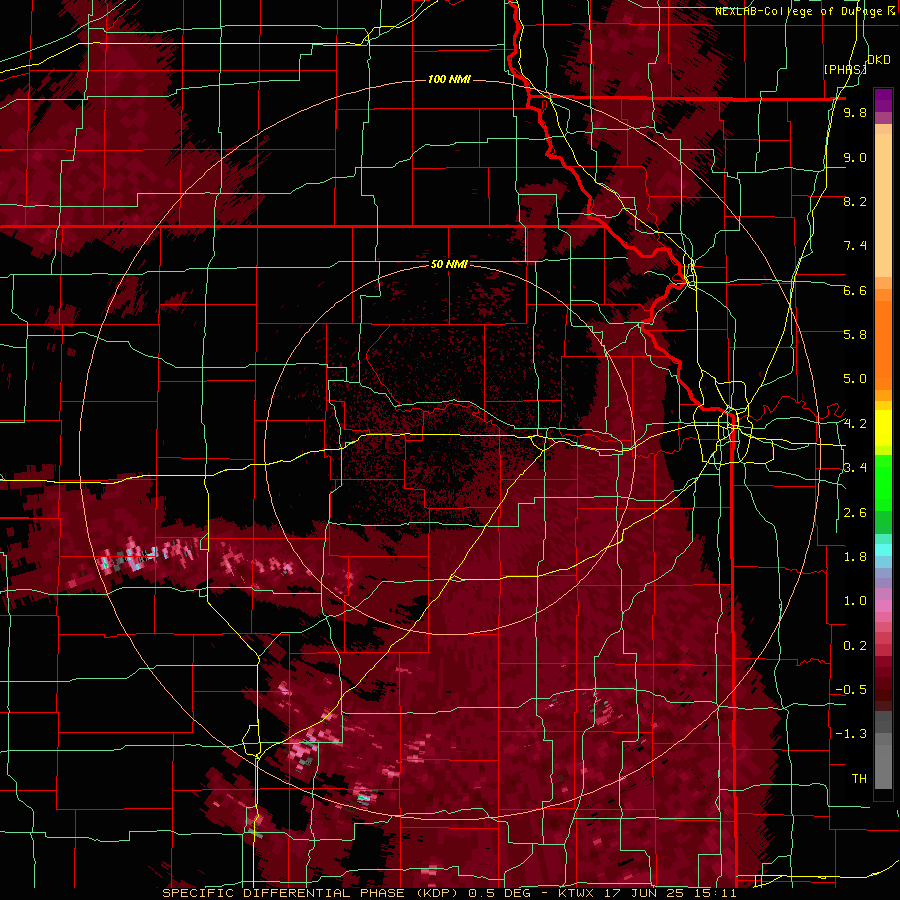Image resolution: width=900 pixels, height=900 pixels.
Task: Click the "[PHAS]" label above the color bar
Action: pyautogui.click(x=845, y=69)
